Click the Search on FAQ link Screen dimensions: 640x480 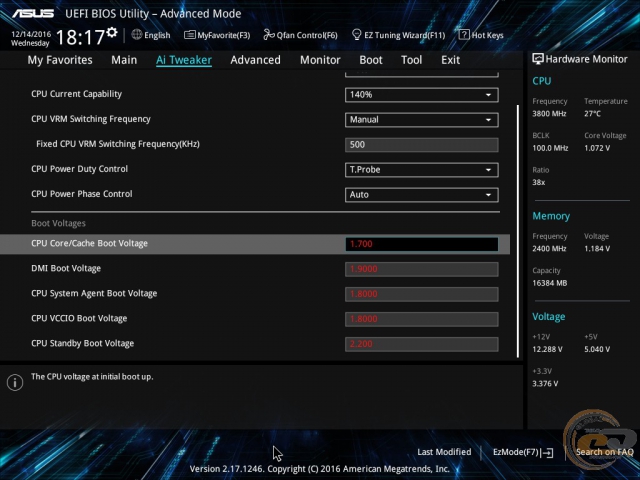click(604, 452)
